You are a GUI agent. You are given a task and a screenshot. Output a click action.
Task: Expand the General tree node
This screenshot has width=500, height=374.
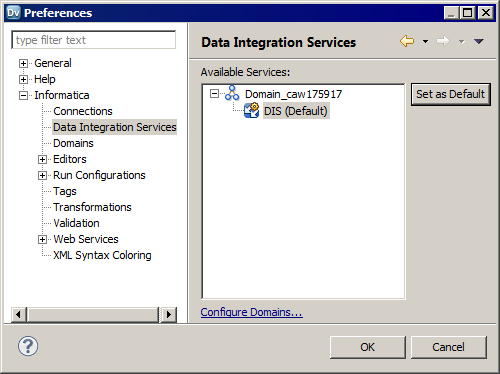[x=23, y=63]
